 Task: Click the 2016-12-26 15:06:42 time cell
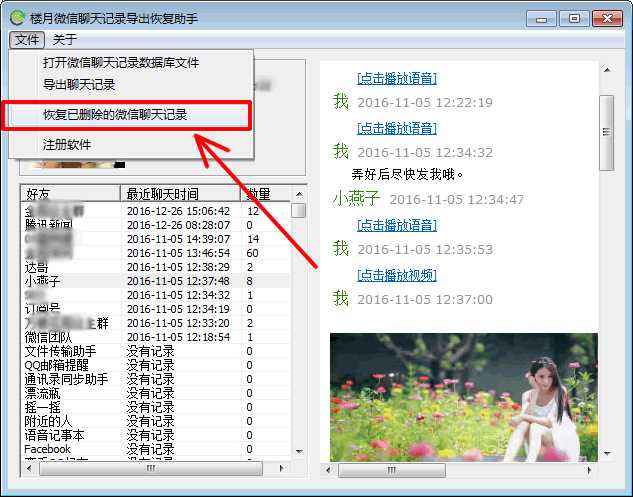(x=178, y=211)
